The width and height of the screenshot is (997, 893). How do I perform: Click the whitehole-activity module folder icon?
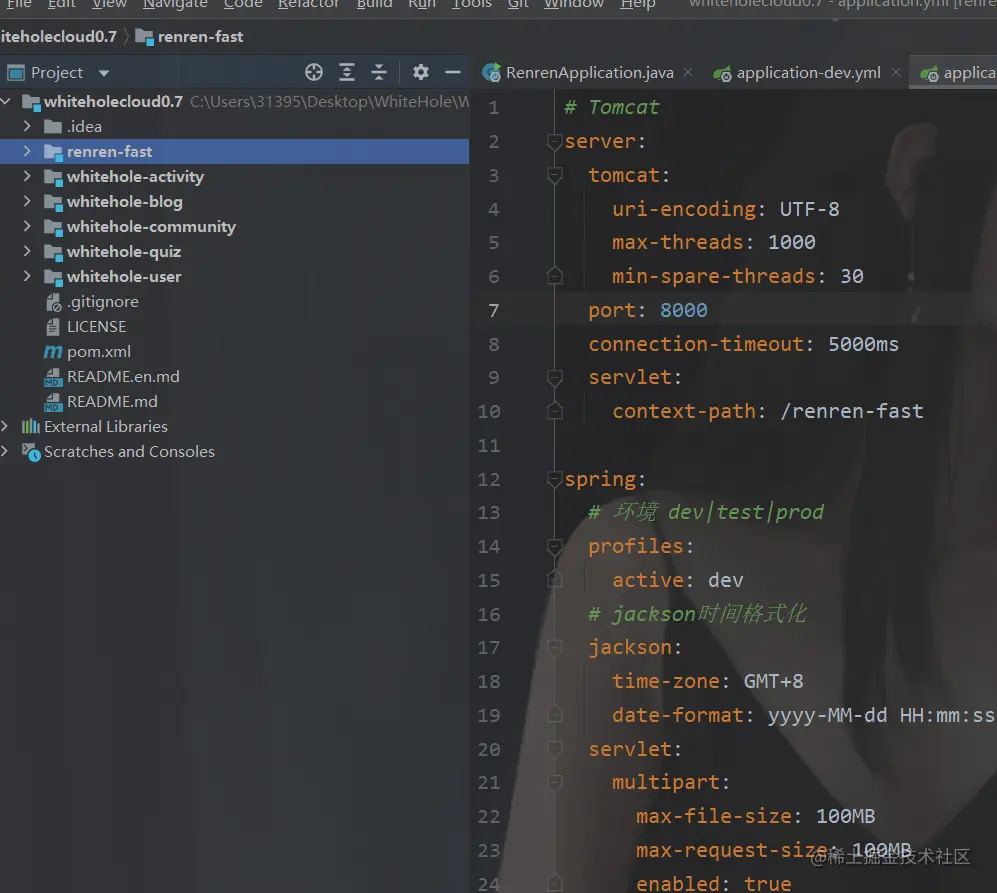tap(53, 177)
